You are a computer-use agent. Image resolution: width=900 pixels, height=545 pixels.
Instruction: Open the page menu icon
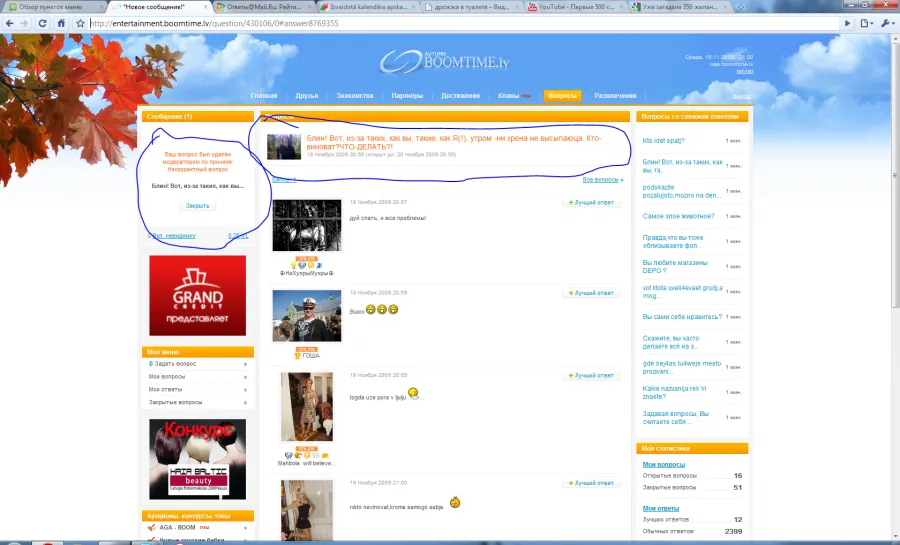pyautogui.click(x=866, y=24)
